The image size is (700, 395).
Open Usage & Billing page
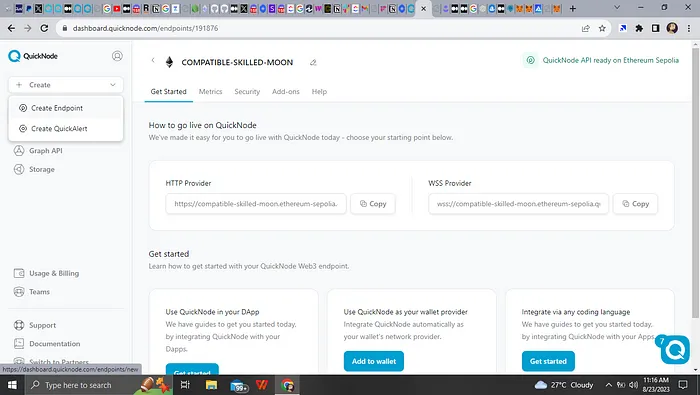(x=54, y=273)
